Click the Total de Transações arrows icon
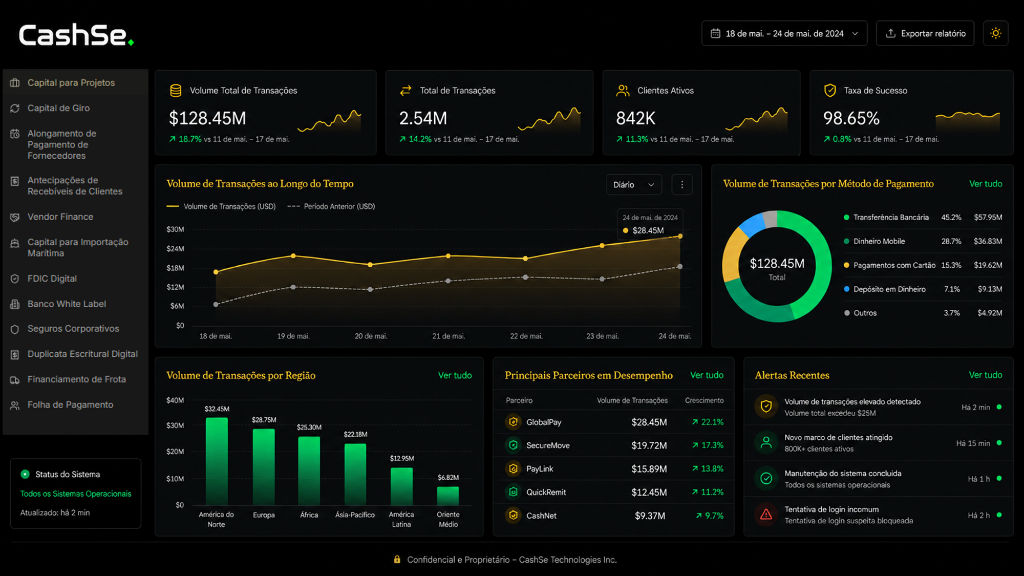Screen dimensions: 1024x576 tap(406, 91)
